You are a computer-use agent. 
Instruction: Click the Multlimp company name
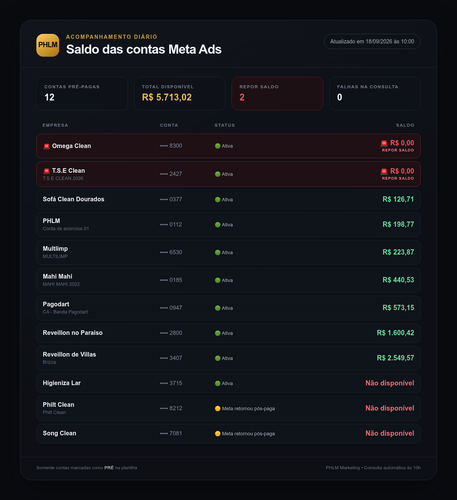coord(55,249)
